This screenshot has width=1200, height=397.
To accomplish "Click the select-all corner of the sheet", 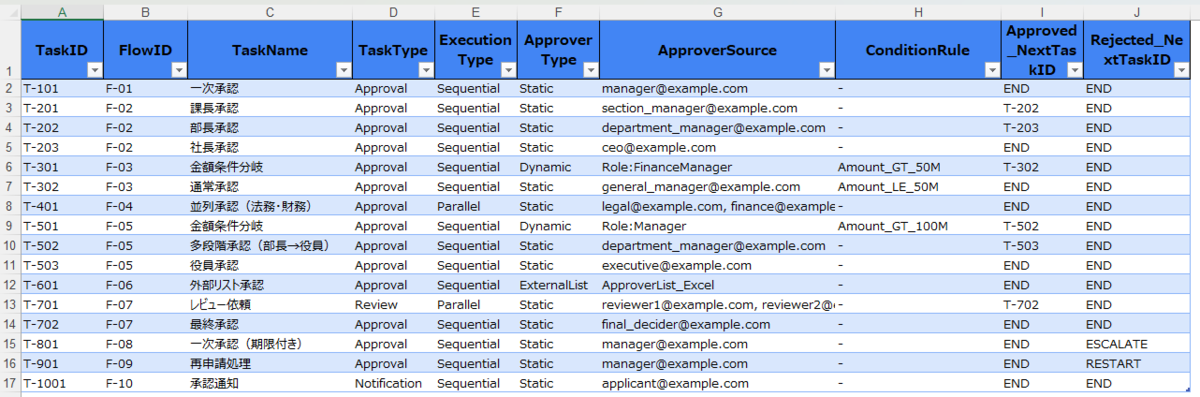I will coord(9,12).
